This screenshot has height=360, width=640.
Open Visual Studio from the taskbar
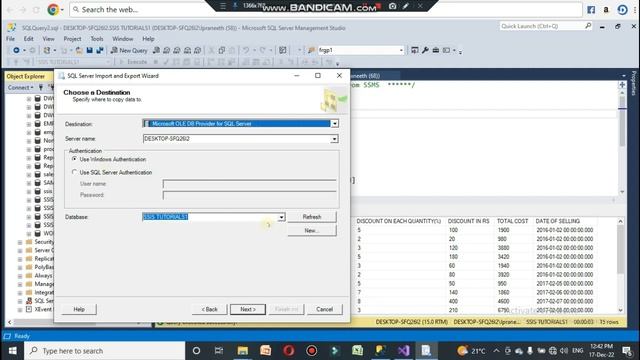pos(403,351)
